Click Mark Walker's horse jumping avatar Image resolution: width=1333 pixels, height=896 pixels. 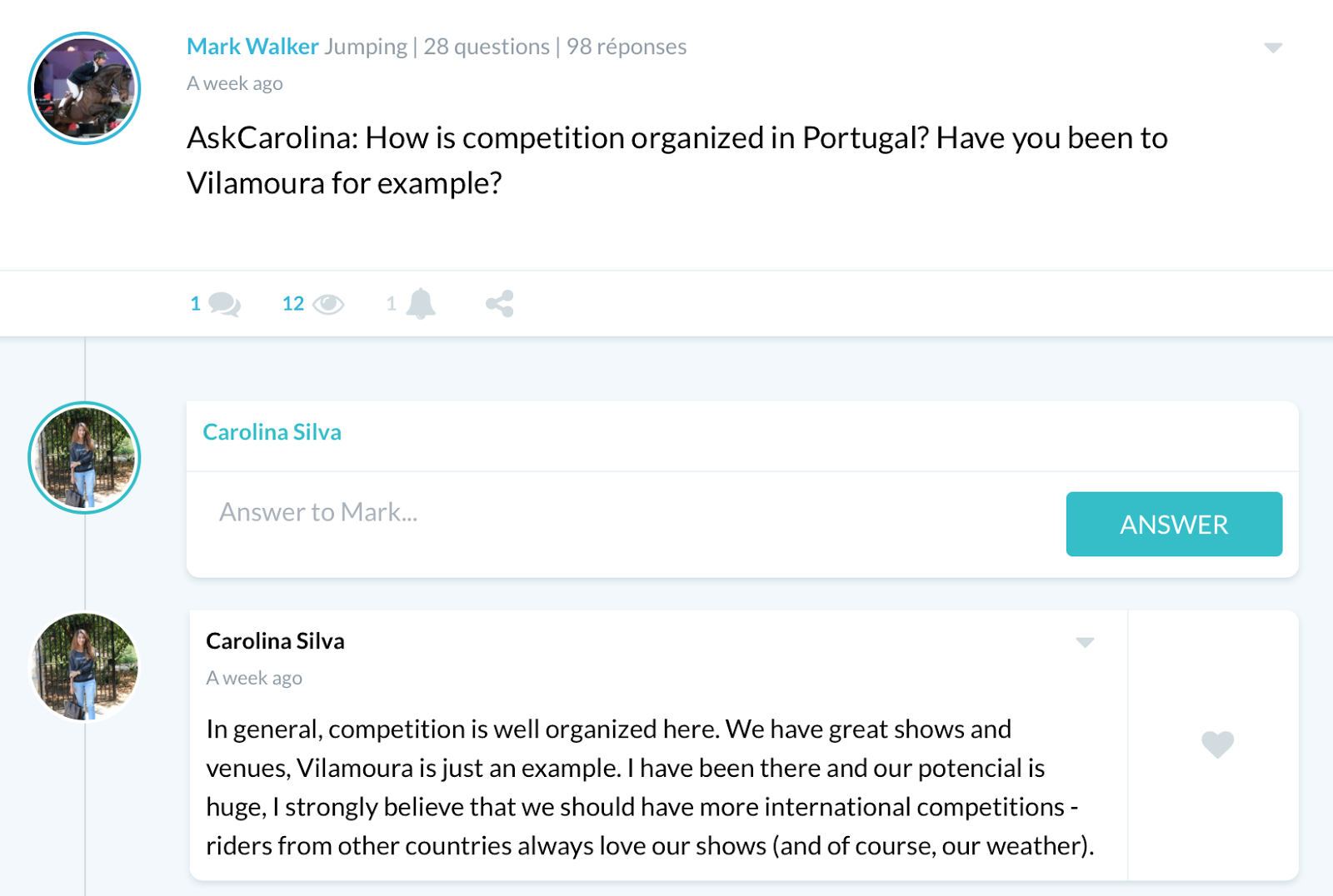[x=84, y=88]
